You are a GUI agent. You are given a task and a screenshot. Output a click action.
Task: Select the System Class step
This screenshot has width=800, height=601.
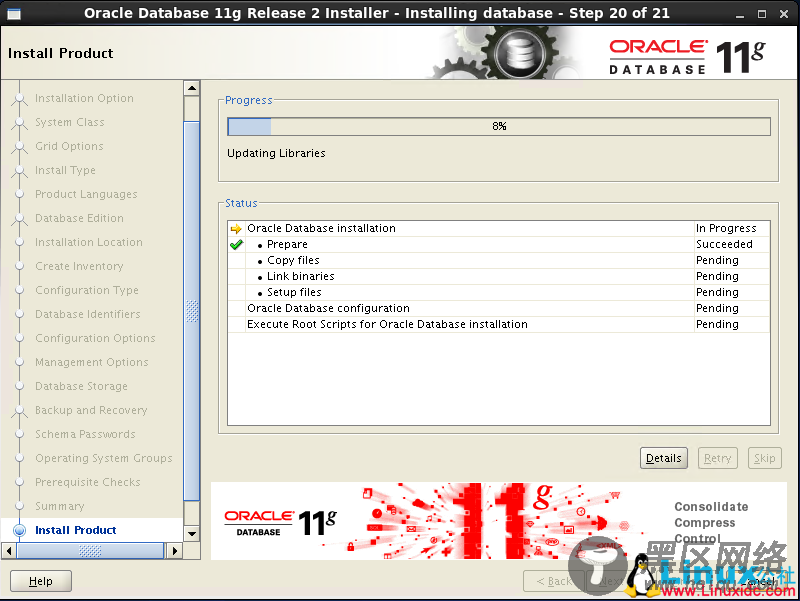pos(69,122)
